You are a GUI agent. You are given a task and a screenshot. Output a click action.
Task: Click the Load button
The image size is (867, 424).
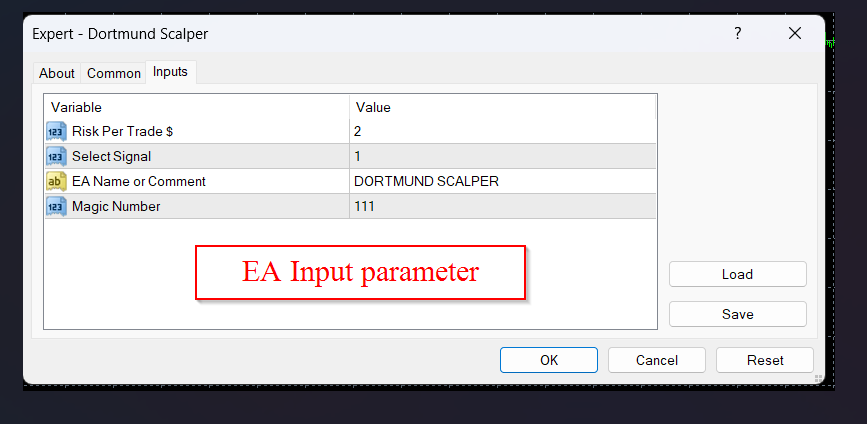pos(738,274)
